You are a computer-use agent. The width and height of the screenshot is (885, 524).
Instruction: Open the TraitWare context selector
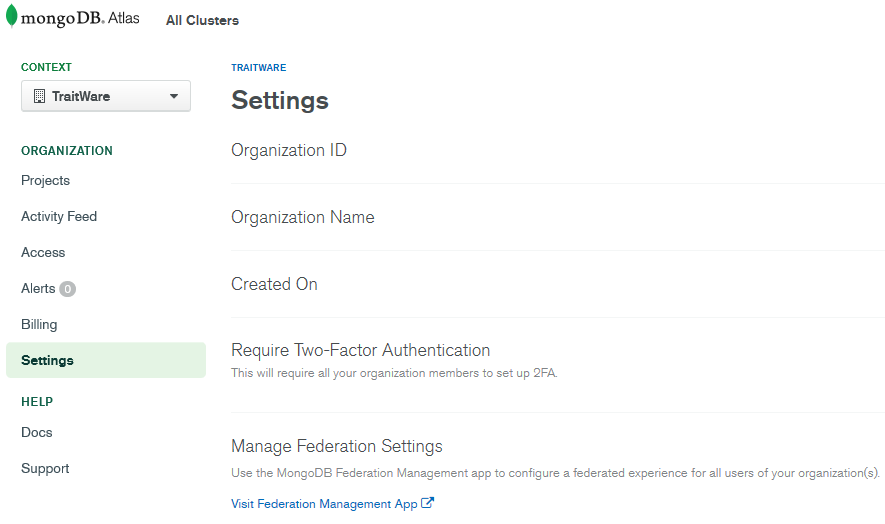pyautogui.click(x=106, y=96)
